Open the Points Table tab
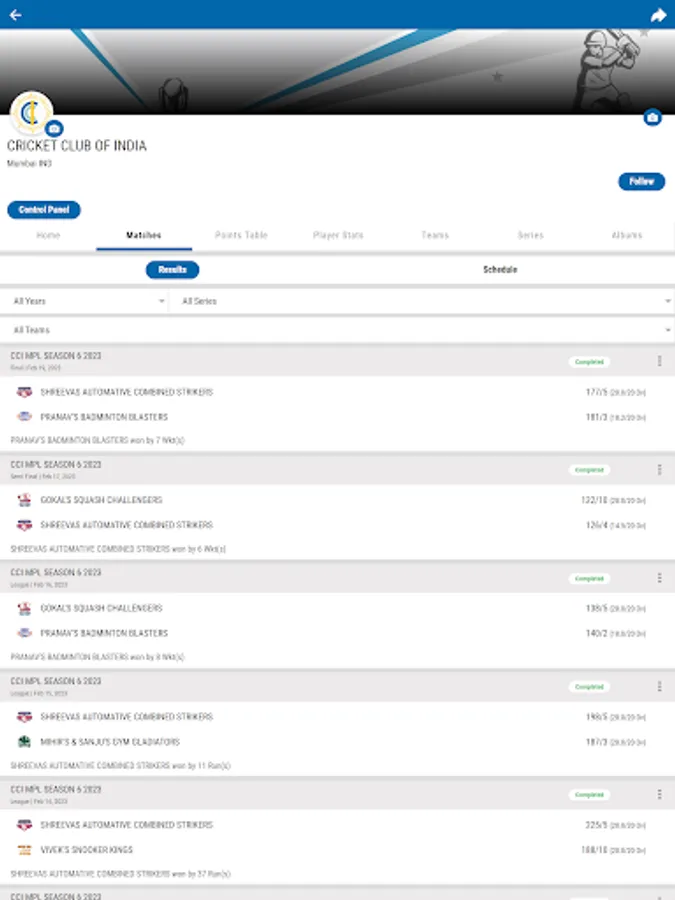Image resolution: width=675 pixels, height=900 pixels. click(241, 235)
